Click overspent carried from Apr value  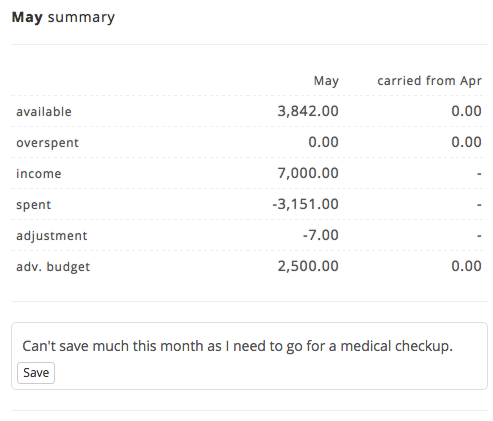[466, 142]
